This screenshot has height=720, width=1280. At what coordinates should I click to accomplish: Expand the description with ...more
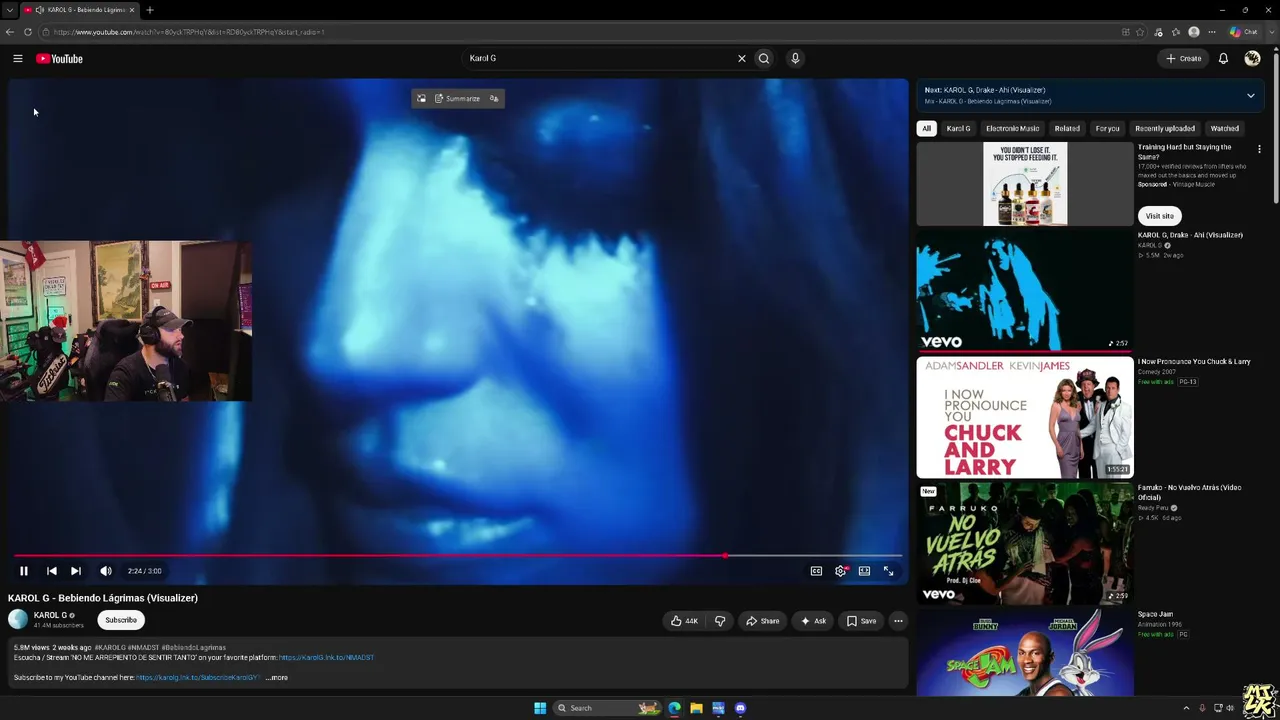point(277,678)
